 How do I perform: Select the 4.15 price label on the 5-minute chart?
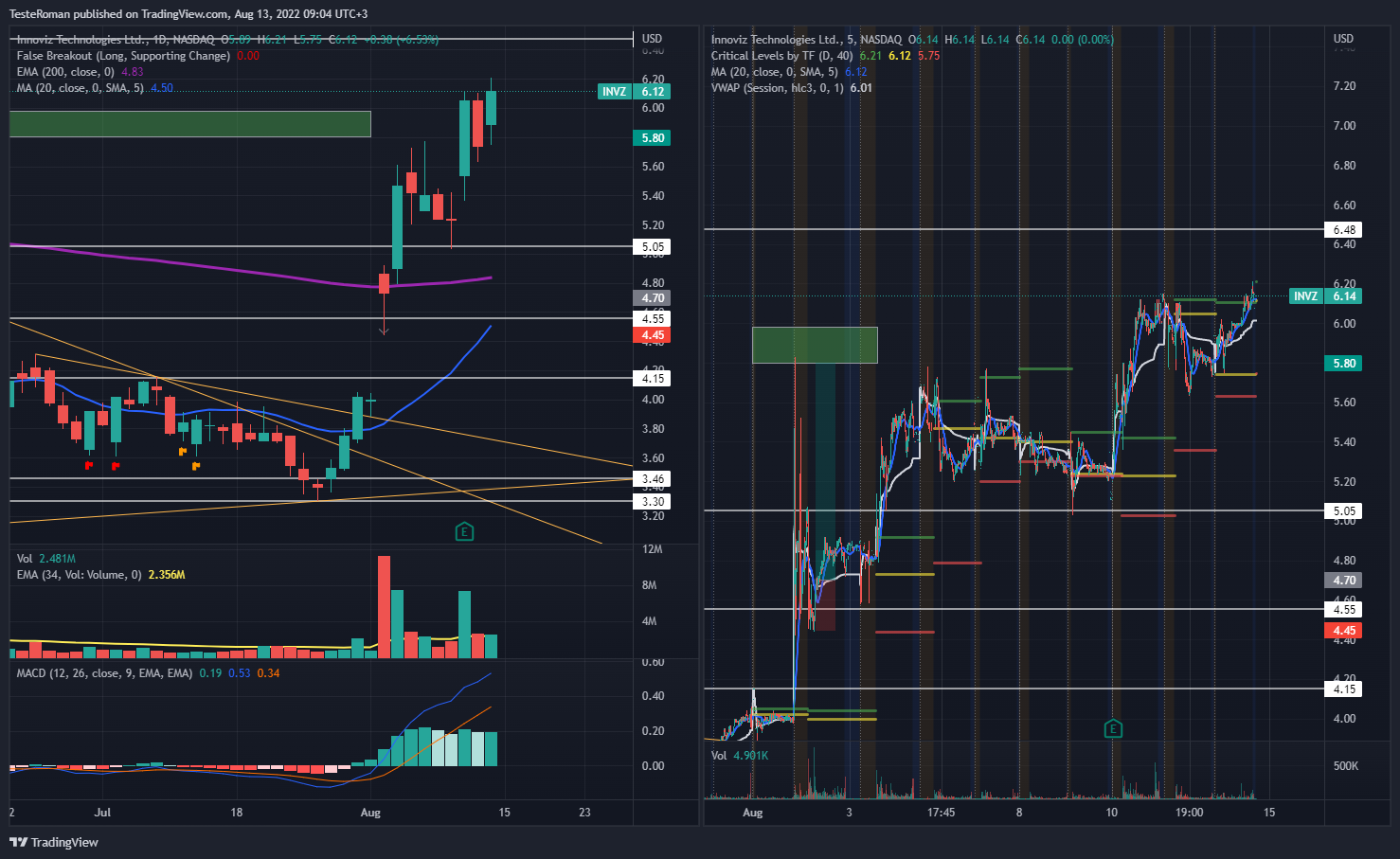(x=1343, y=689)
